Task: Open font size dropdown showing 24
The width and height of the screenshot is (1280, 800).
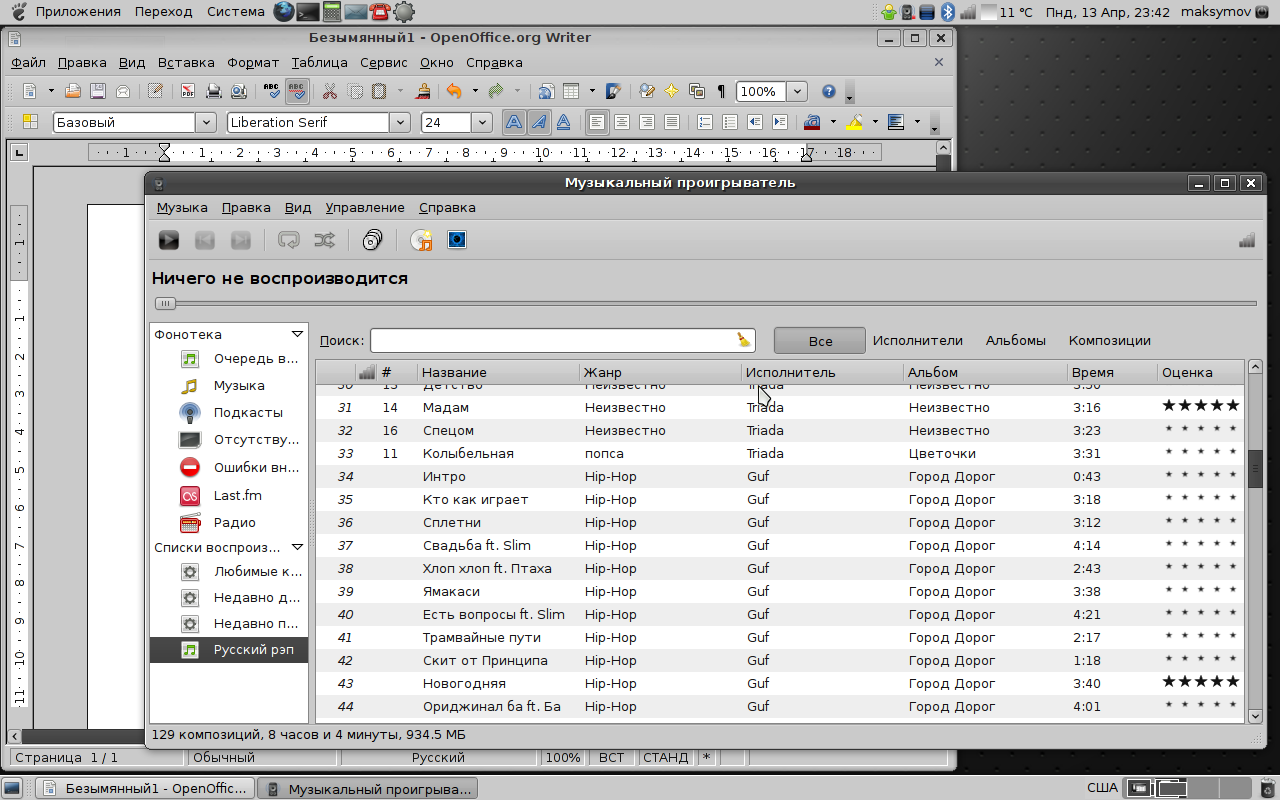Action: pyautogui.click(x=482, y=122)
